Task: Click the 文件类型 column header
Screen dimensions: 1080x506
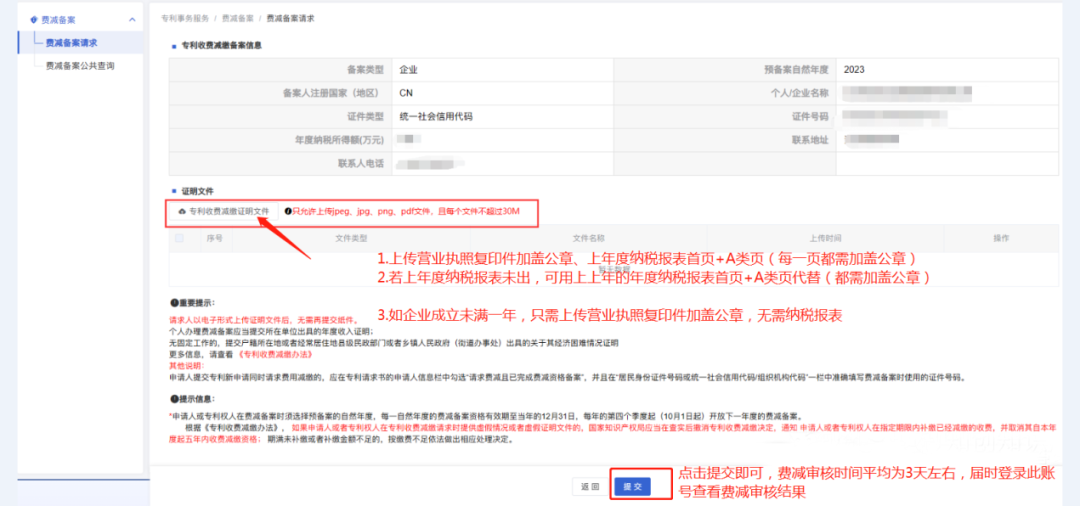Action: point(351,238)
